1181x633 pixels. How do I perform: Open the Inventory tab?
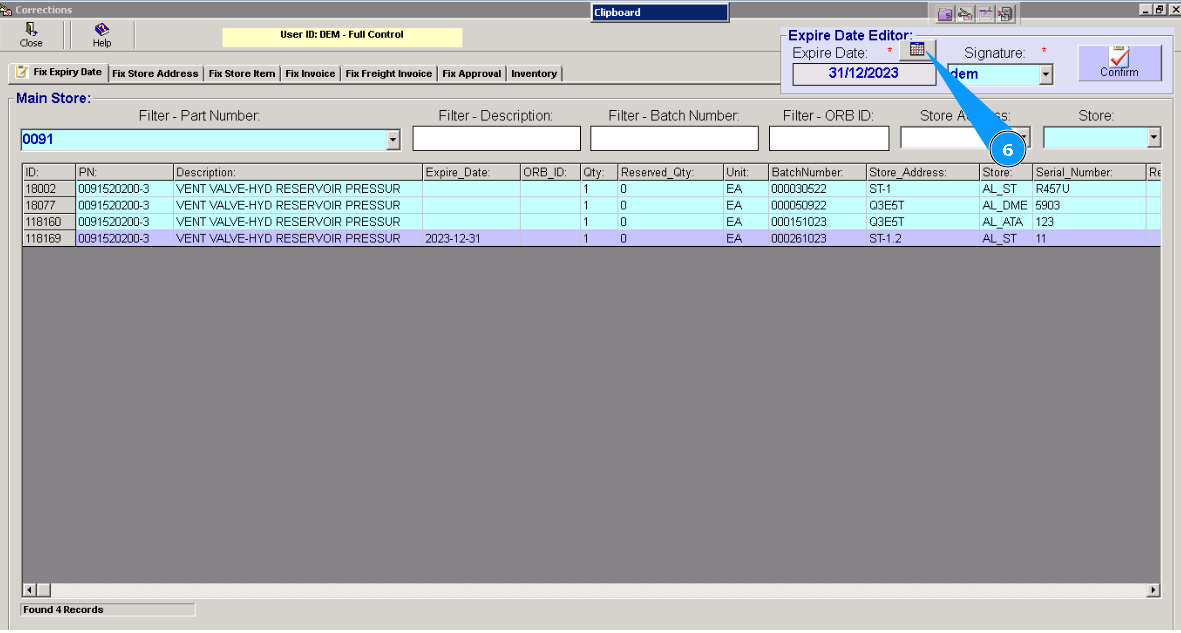point(534,74)
